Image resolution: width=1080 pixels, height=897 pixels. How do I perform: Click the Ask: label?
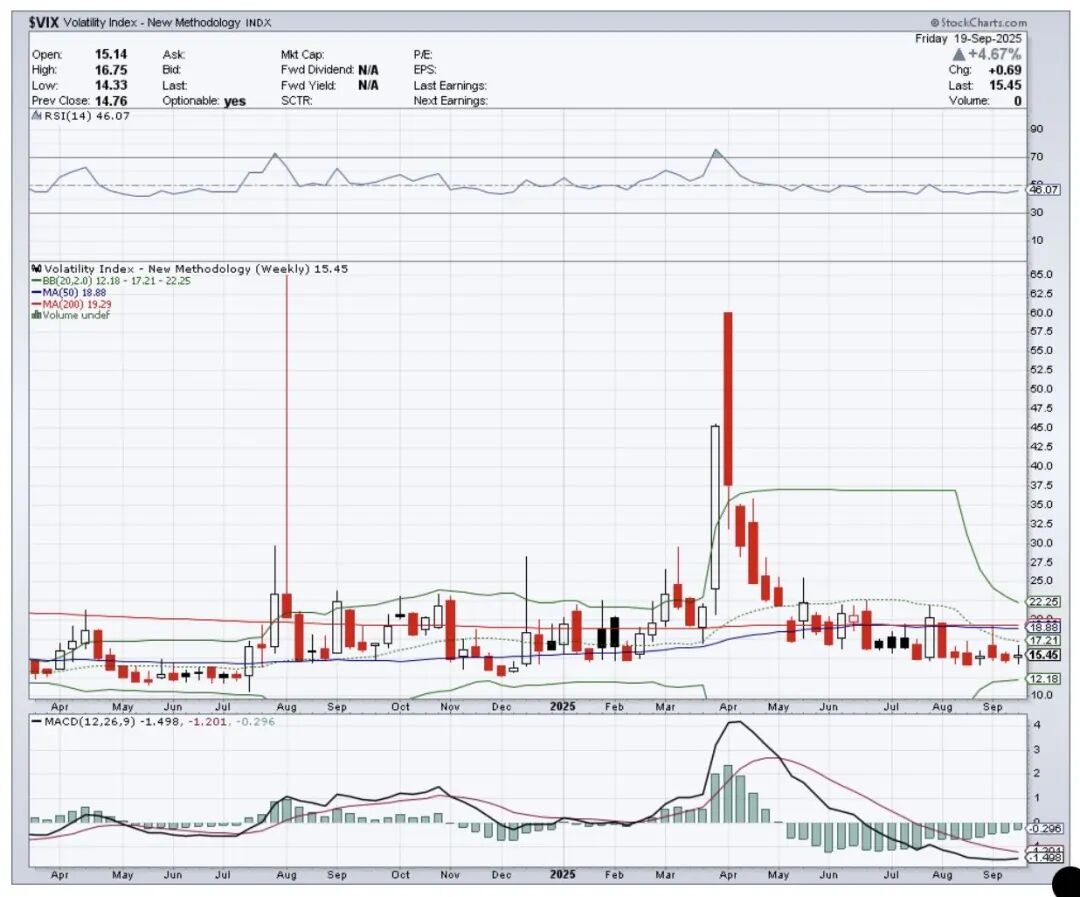(174, 54)
